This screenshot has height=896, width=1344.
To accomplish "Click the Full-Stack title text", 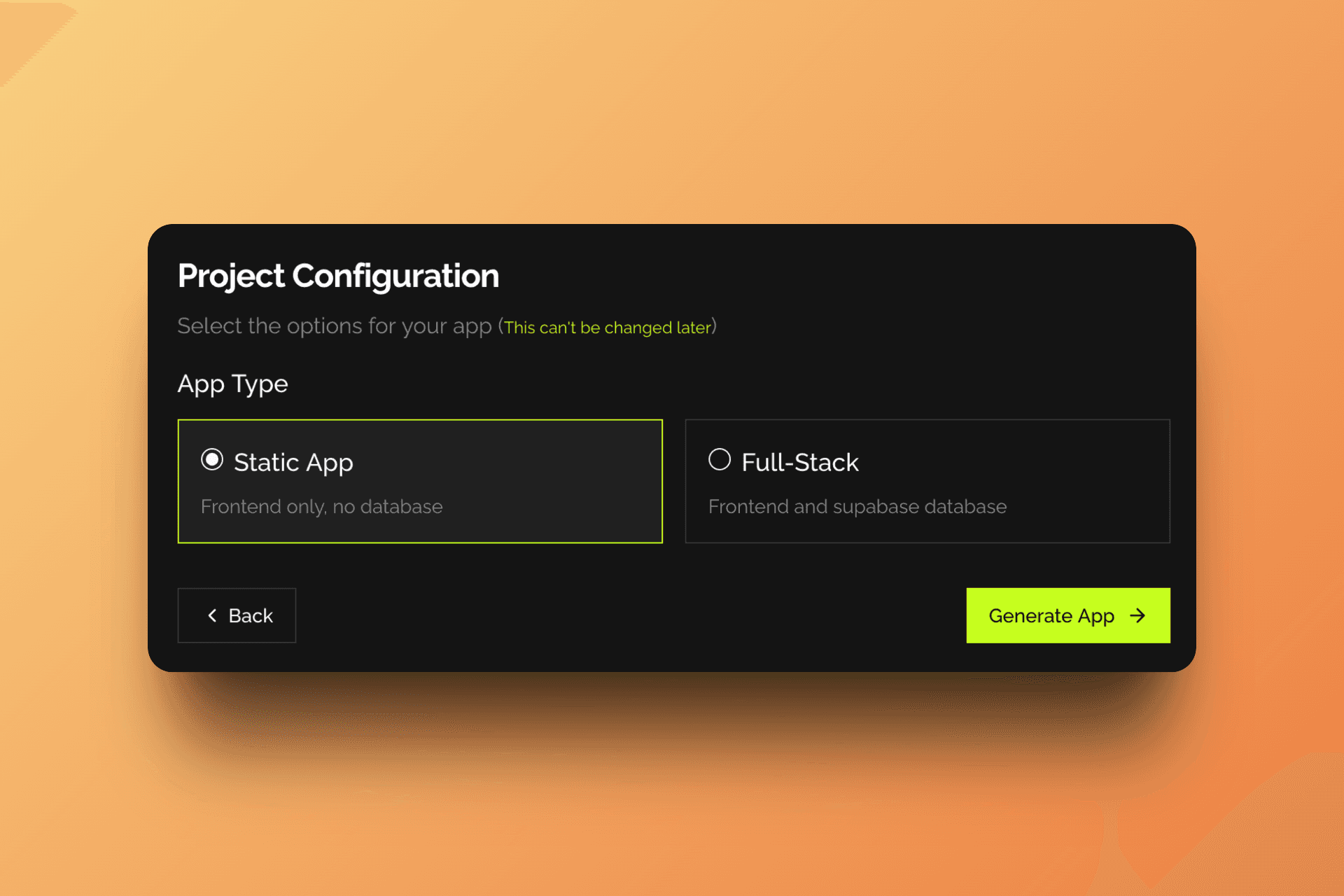I will [x=799, y=462].
